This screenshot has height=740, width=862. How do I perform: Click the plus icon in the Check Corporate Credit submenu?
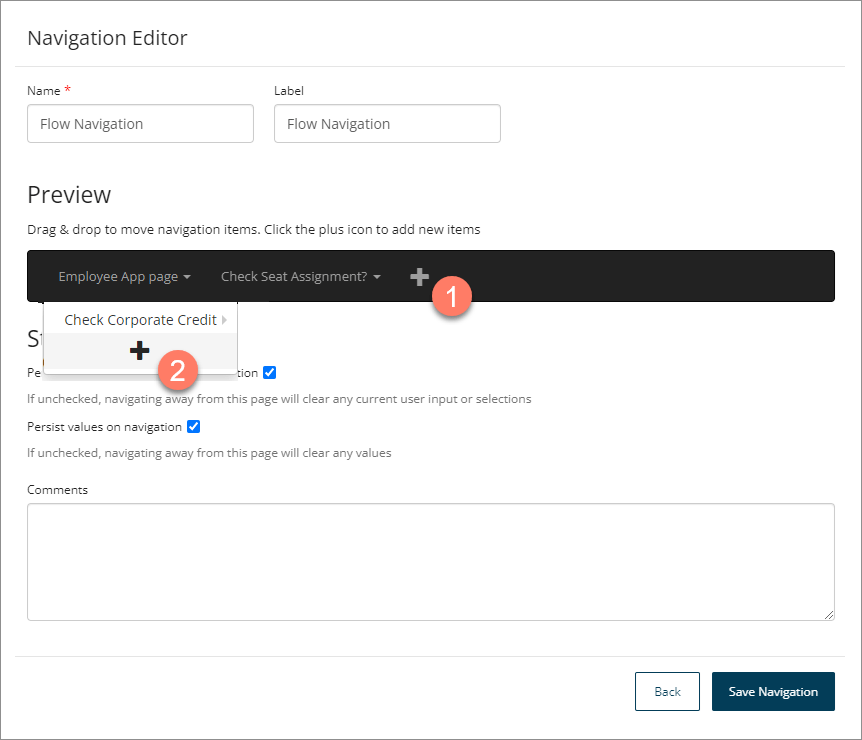click(139, 350)
